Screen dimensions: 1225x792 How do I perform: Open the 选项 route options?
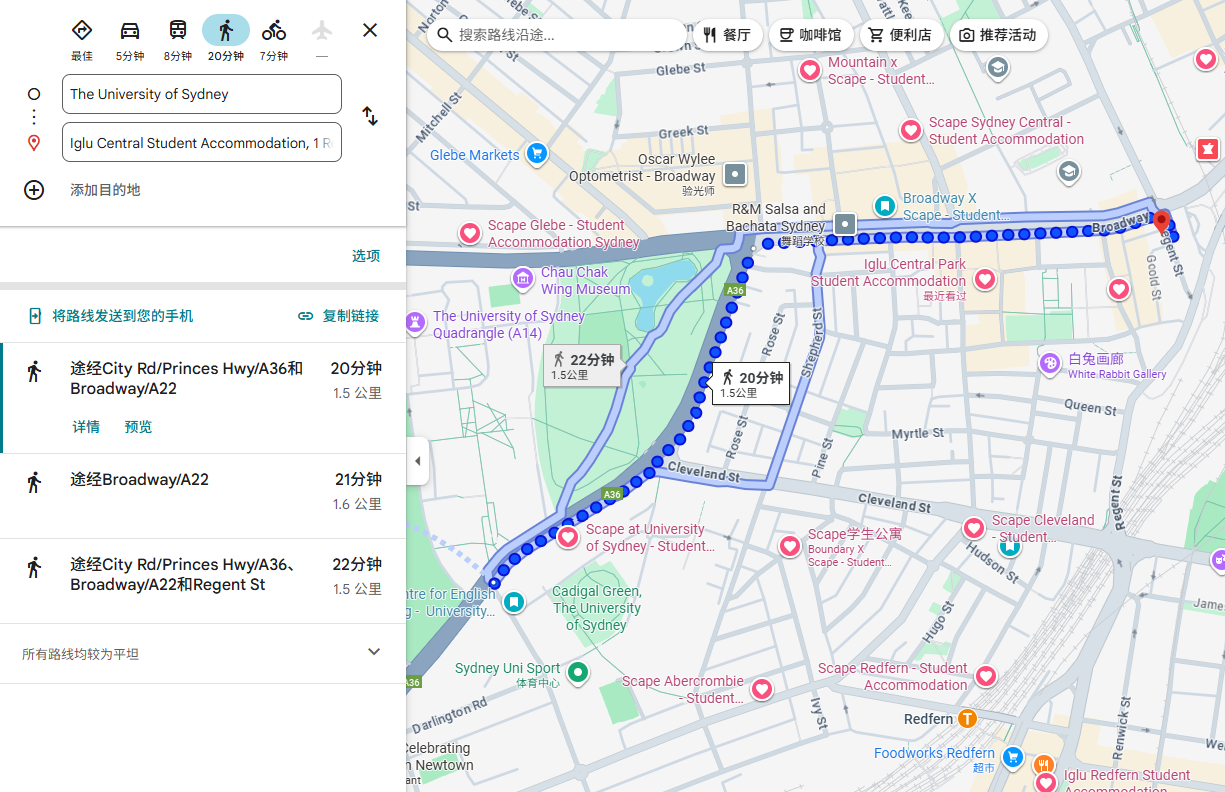[366, 256]
